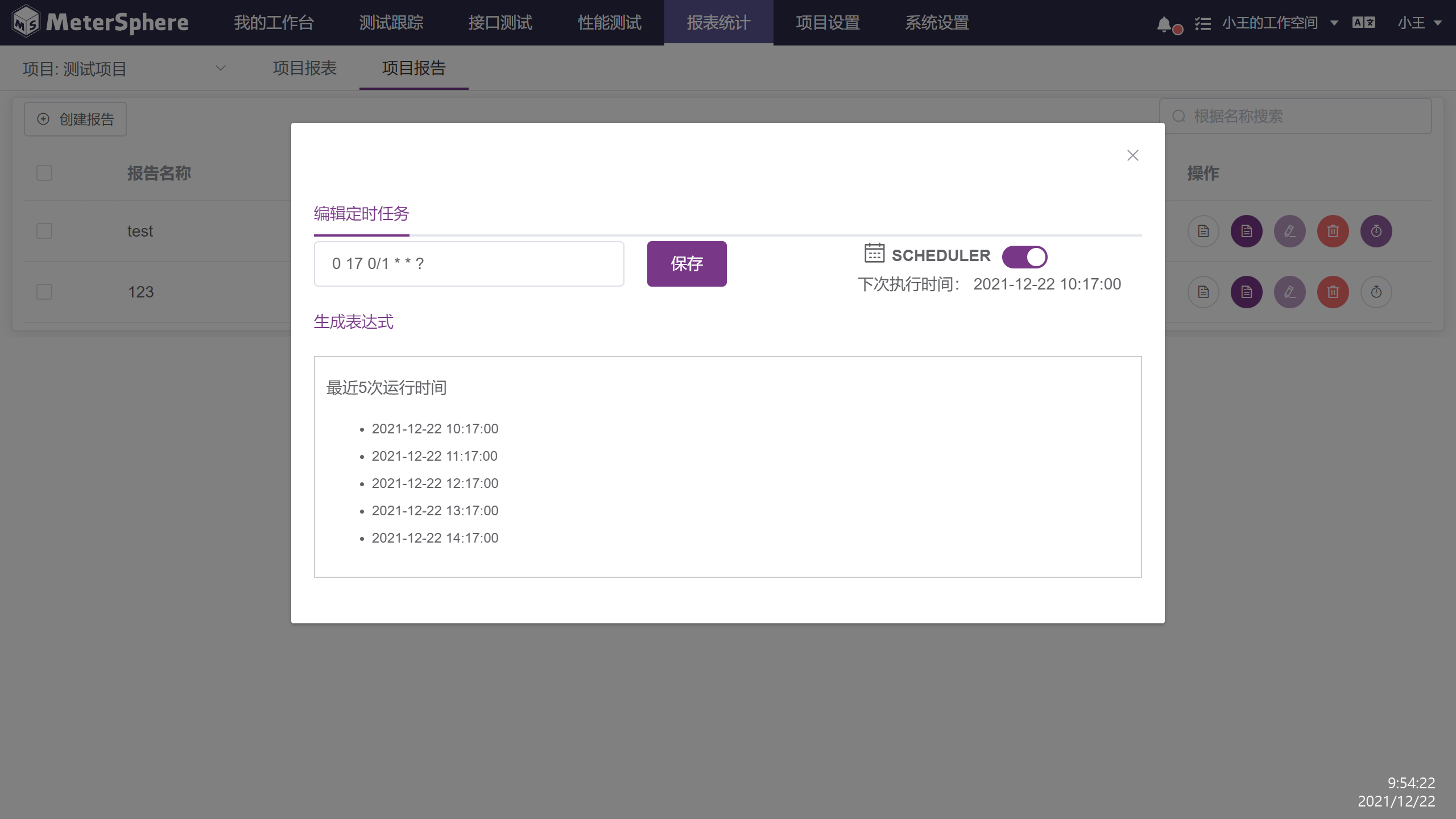Select the 编辑定时任务 dialog tab
The width and height of the screenshot is (1456, 819).
(362, 214)
